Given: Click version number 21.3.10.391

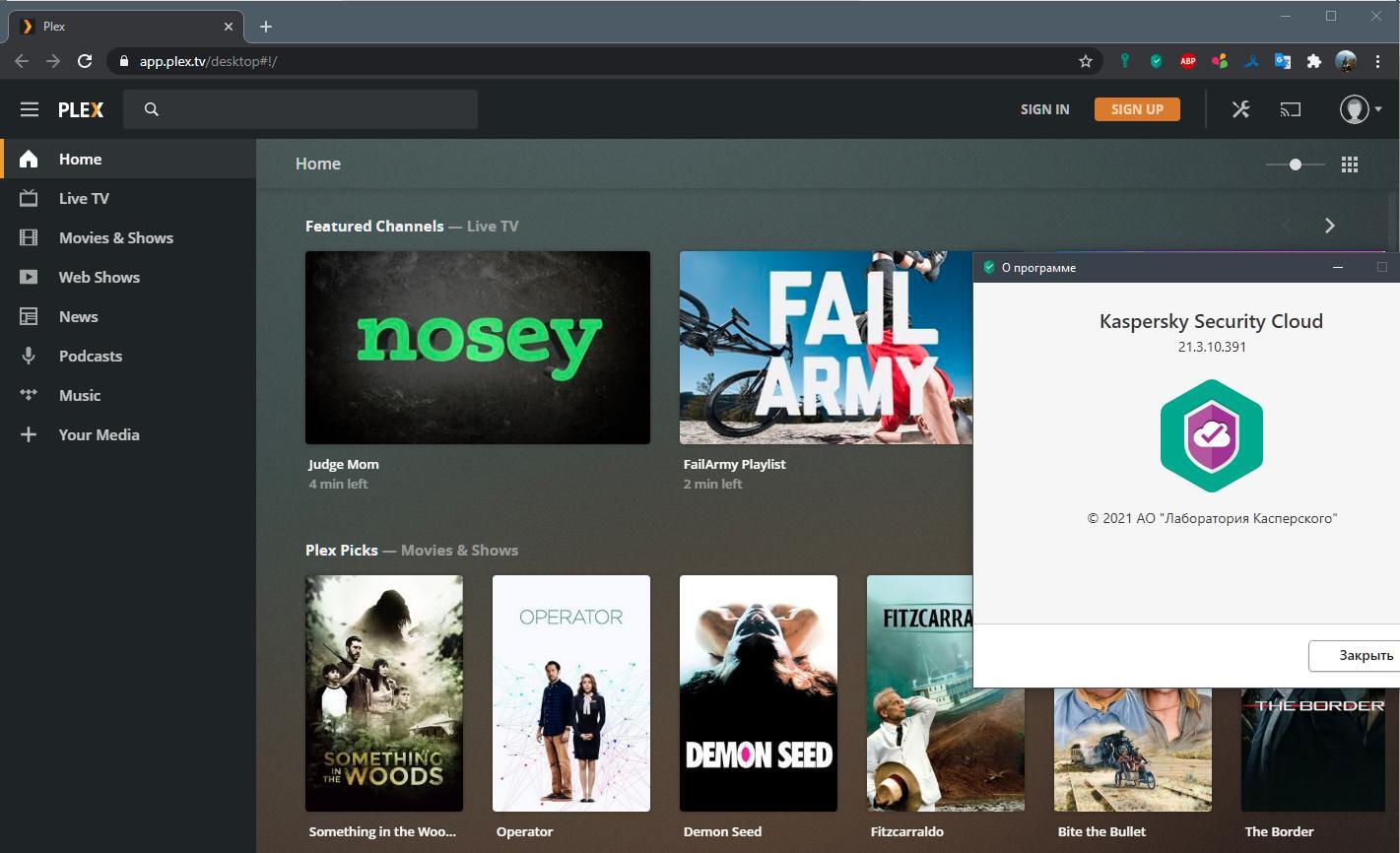Looking at the screenshot, I should coord(1212,347).
